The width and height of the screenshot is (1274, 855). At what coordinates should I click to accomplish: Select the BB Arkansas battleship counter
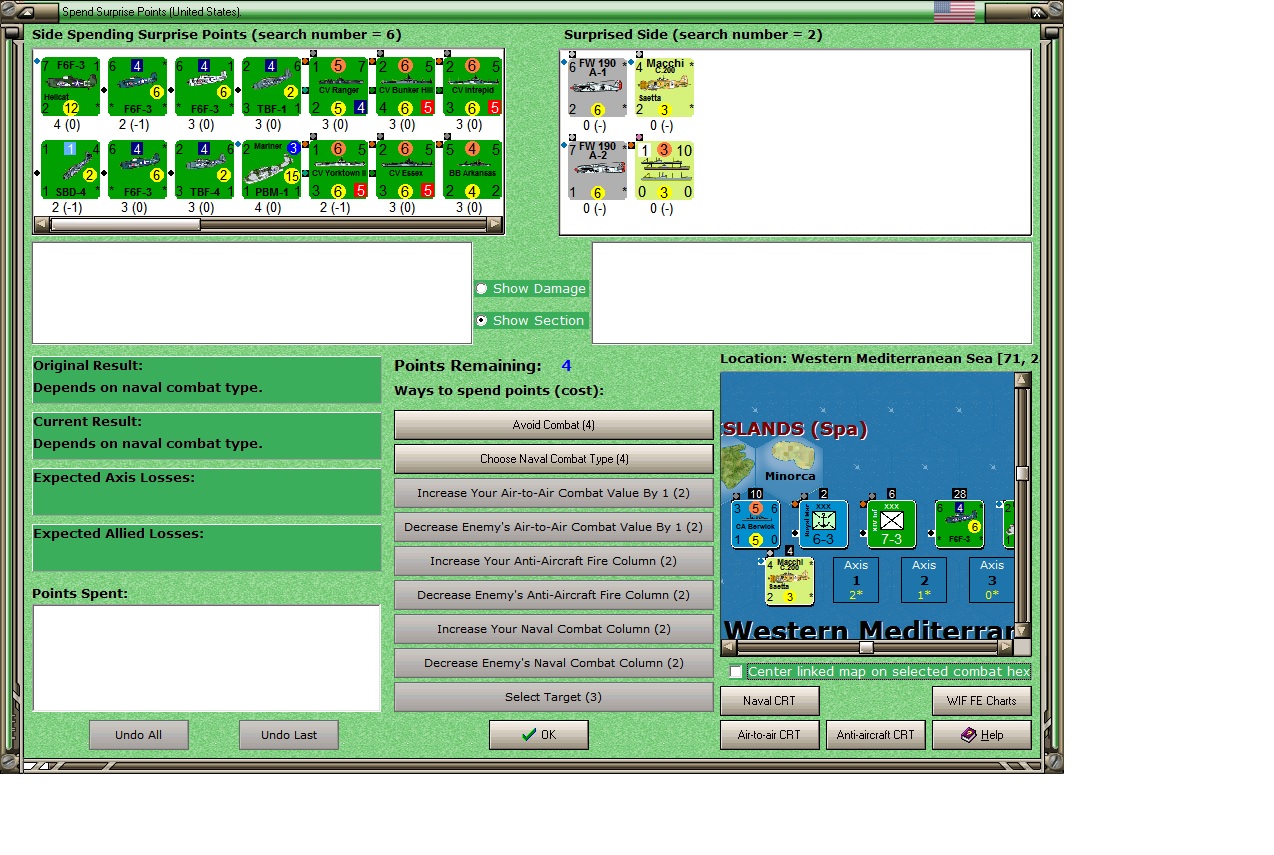473,170
